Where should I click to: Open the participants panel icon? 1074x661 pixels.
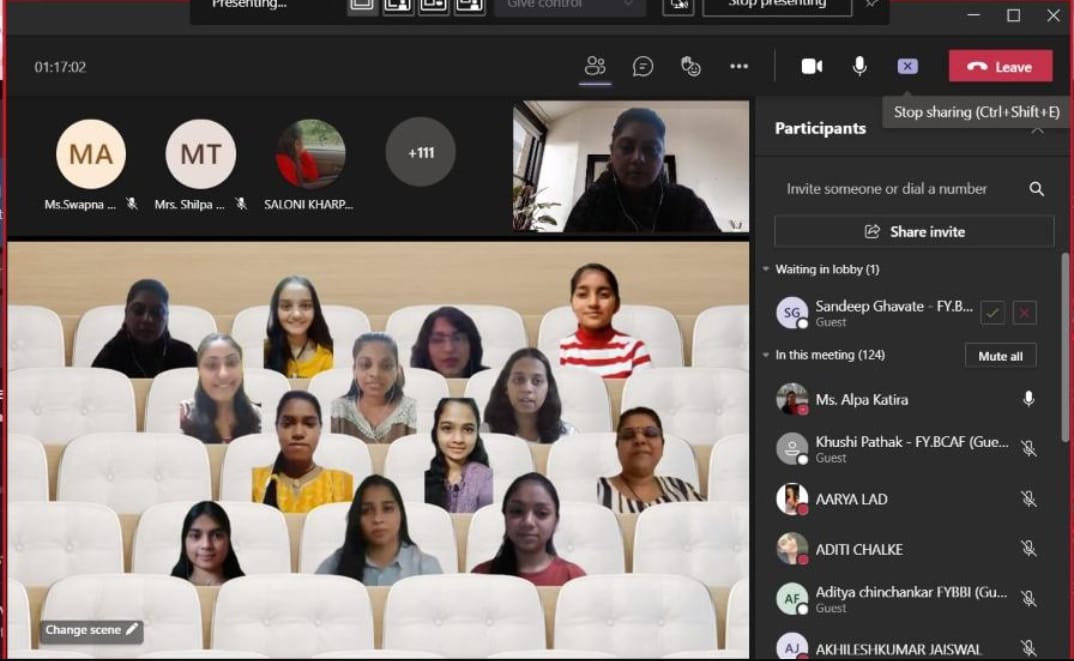pyautogui.click(x=595, y=66)
